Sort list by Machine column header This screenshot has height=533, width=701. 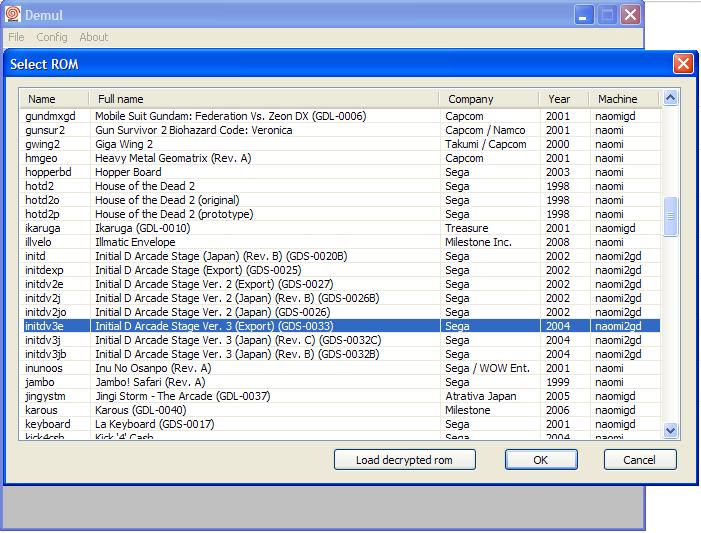coord(624,99)
